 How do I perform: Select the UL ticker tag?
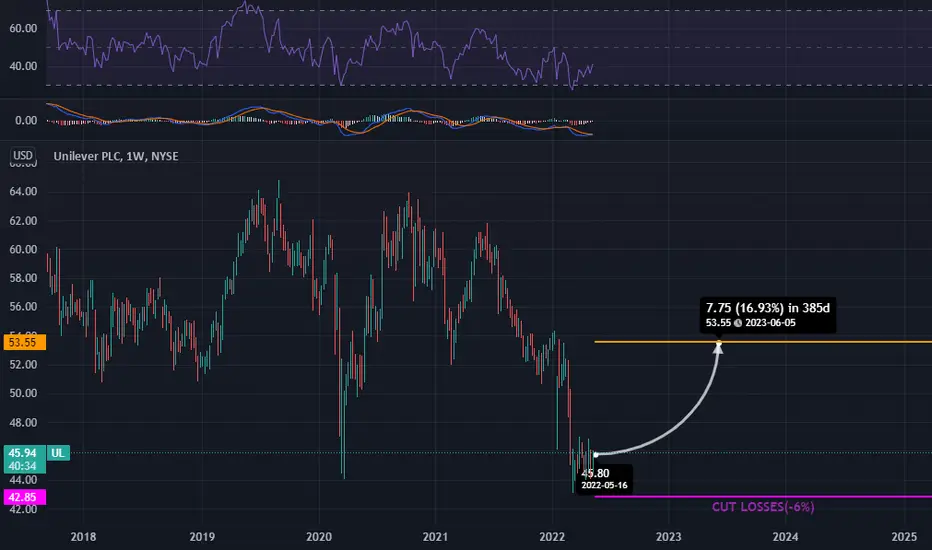[58, 453]
